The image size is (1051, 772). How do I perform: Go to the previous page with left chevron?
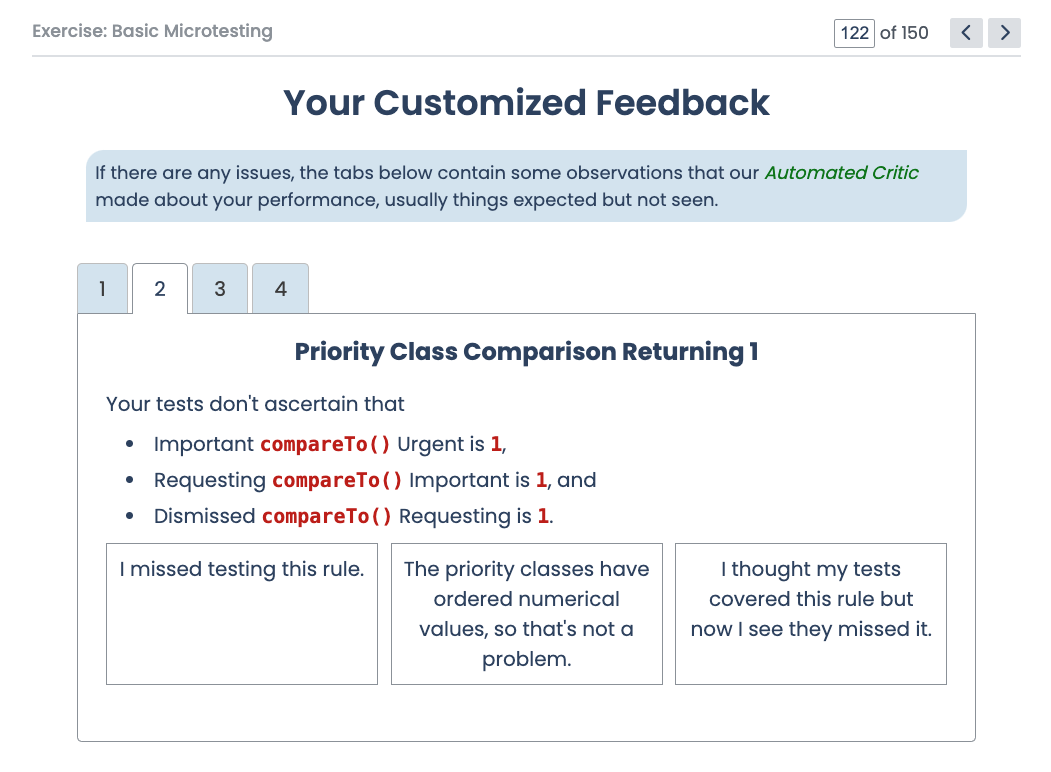pyautogui.click(x=966, y=33)
